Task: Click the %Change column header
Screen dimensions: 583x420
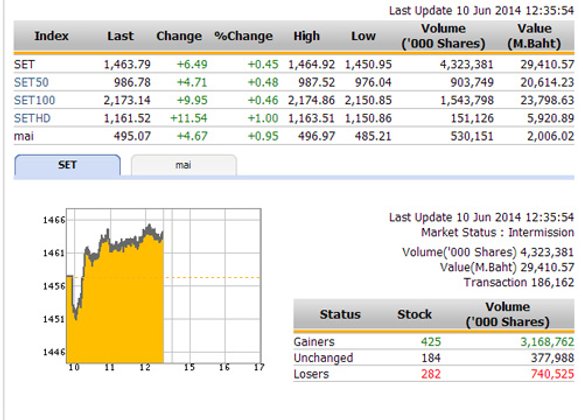Action: (x=244, y=36)
